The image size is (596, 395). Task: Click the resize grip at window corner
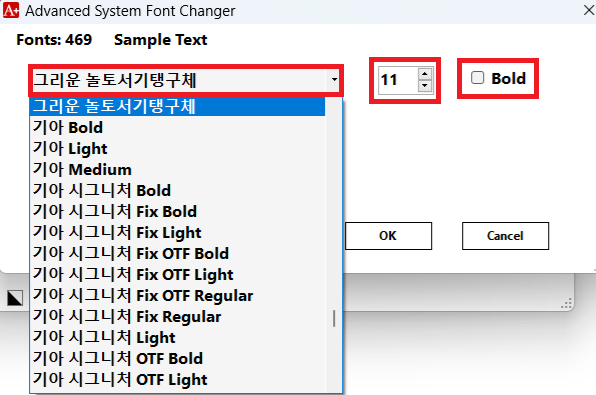coord(566,303)
